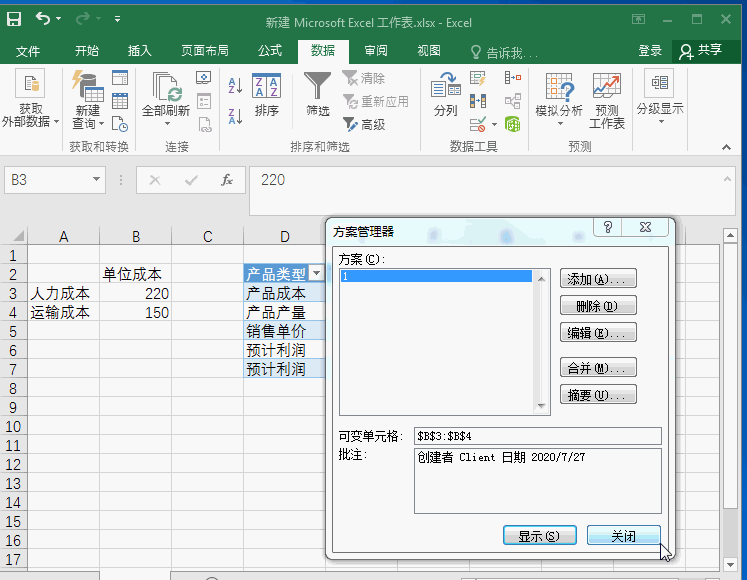Open the 产品类型 filter dropdown
Screen dimensions: 747x580
click(x=317, y=273)
